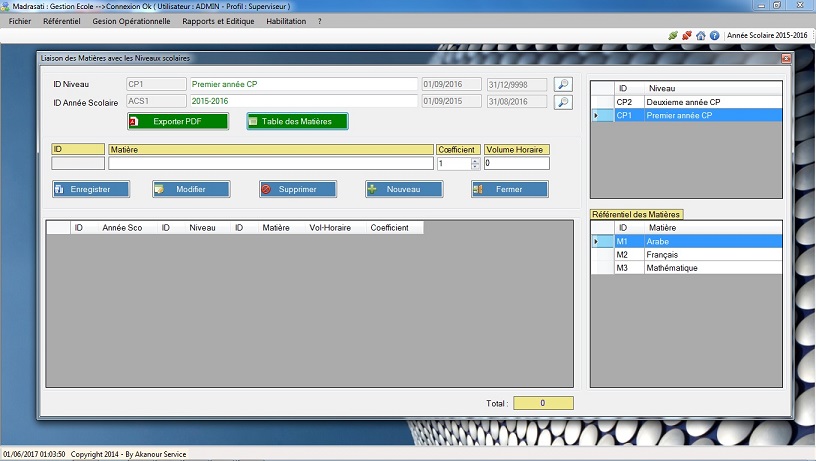Image resolution: width=816 pixels, height=461 pixels.
Task: Click the ID input field under ID header
Action: tap(78, 163)
